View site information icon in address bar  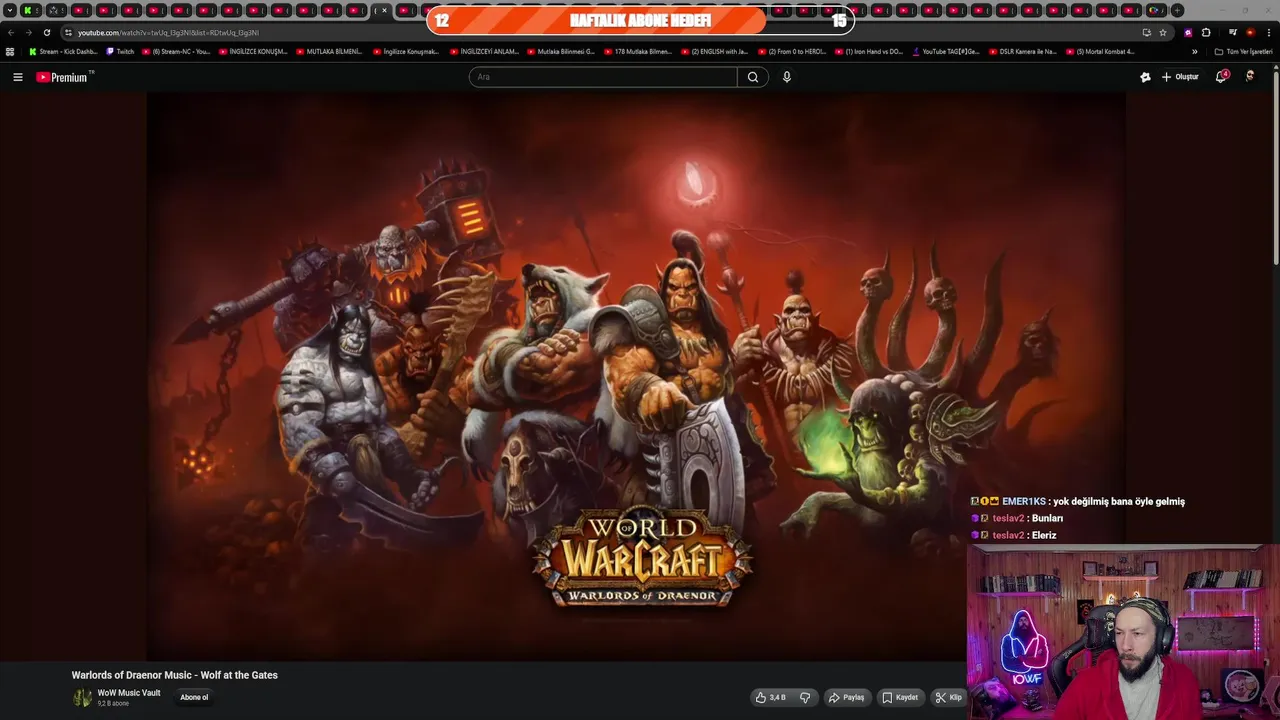tap(68, 32)
